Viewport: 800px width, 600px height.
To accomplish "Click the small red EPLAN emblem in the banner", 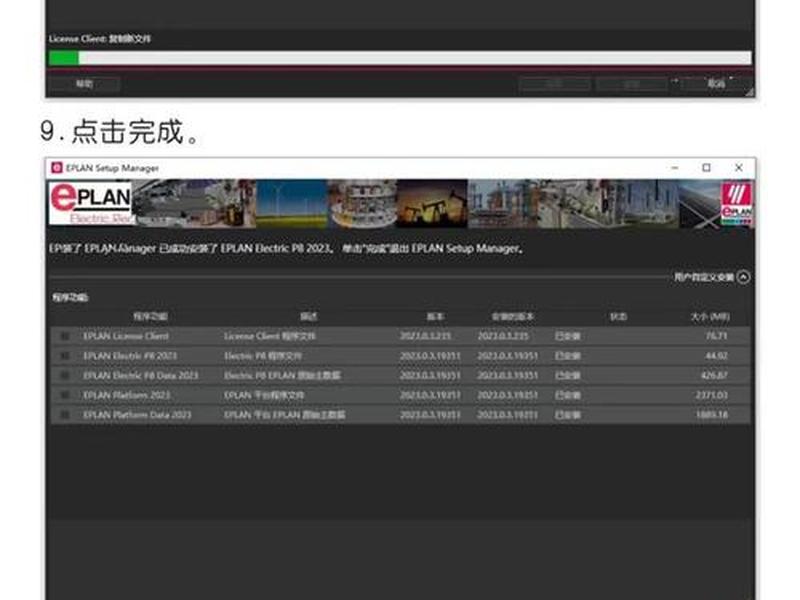I will (x=737, y=204).
